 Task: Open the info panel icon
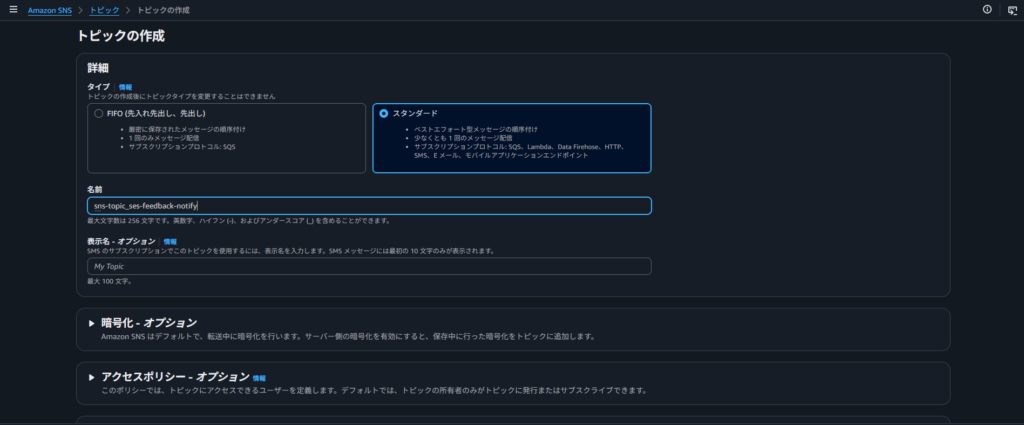(x=987, y=10)
